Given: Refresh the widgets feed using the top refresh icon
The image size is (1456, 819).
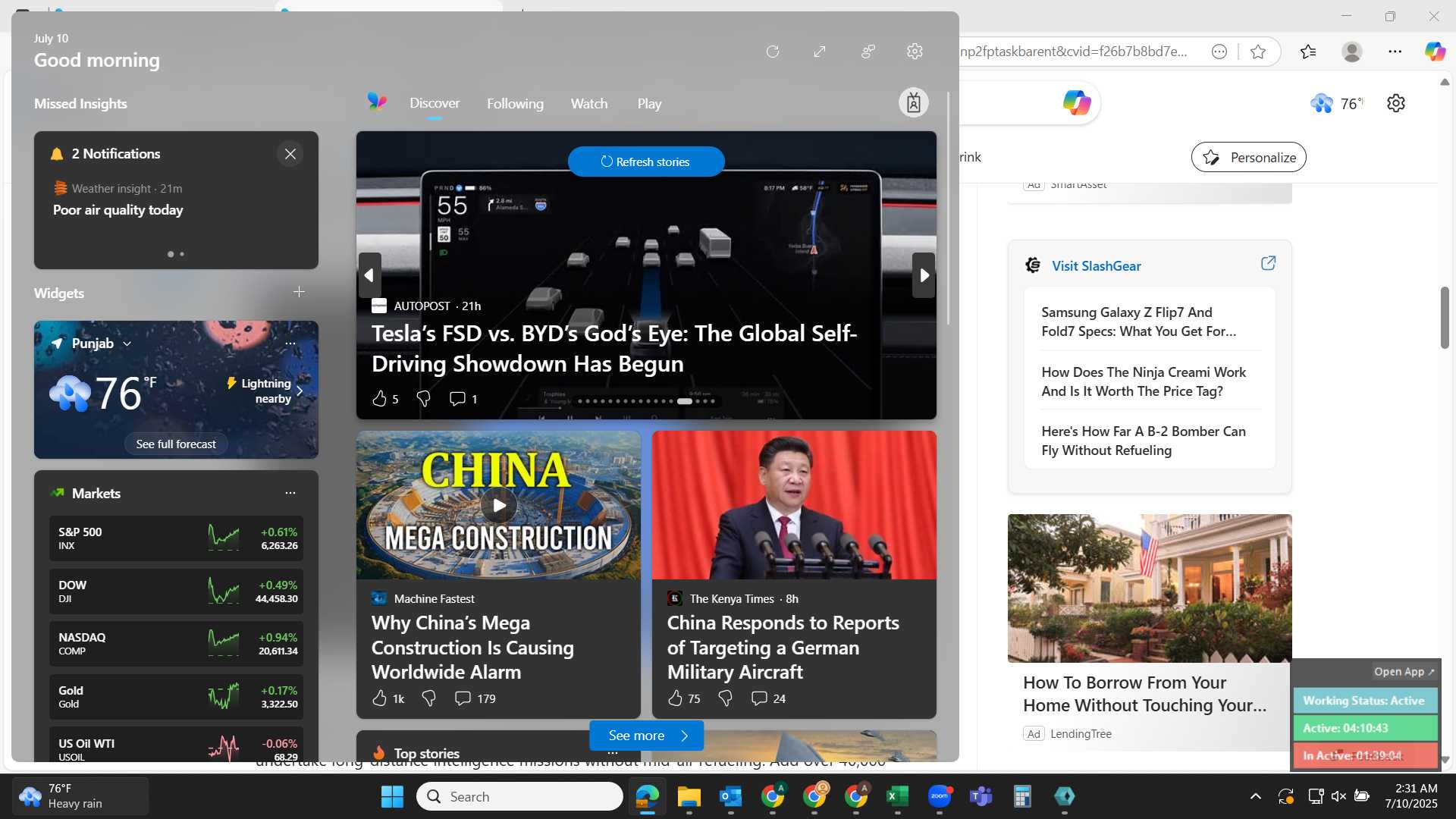Looking at the screenshot, I should point(773,52).
